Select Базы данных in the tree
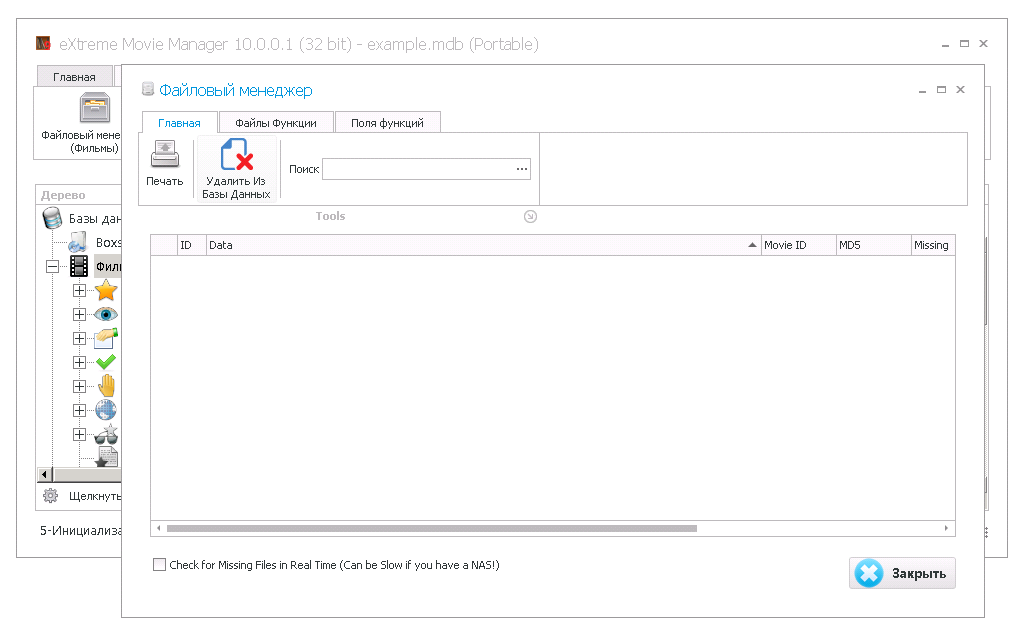This screenshot has width=1020, height=634. [95, 218]
